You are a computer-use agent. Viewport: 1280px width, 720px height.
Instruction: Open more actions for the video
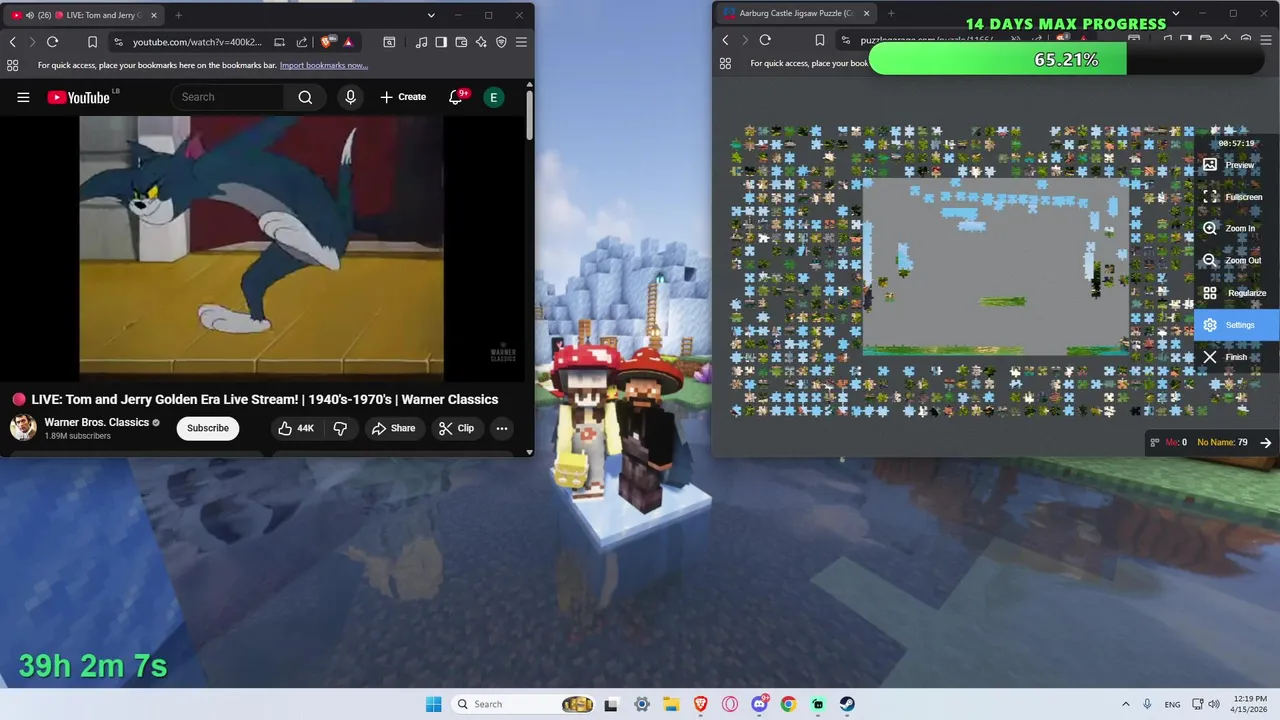point(502,428)
